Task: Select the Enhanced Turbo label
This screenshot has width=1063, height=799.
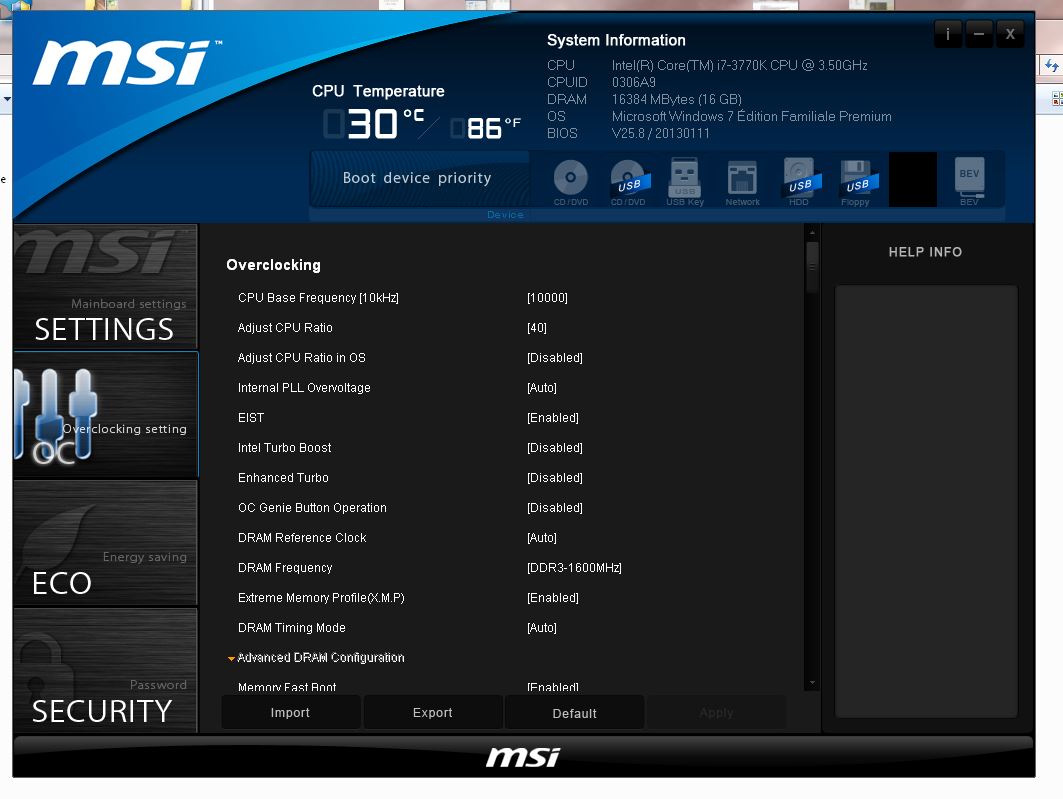Action: pos(283,478)
